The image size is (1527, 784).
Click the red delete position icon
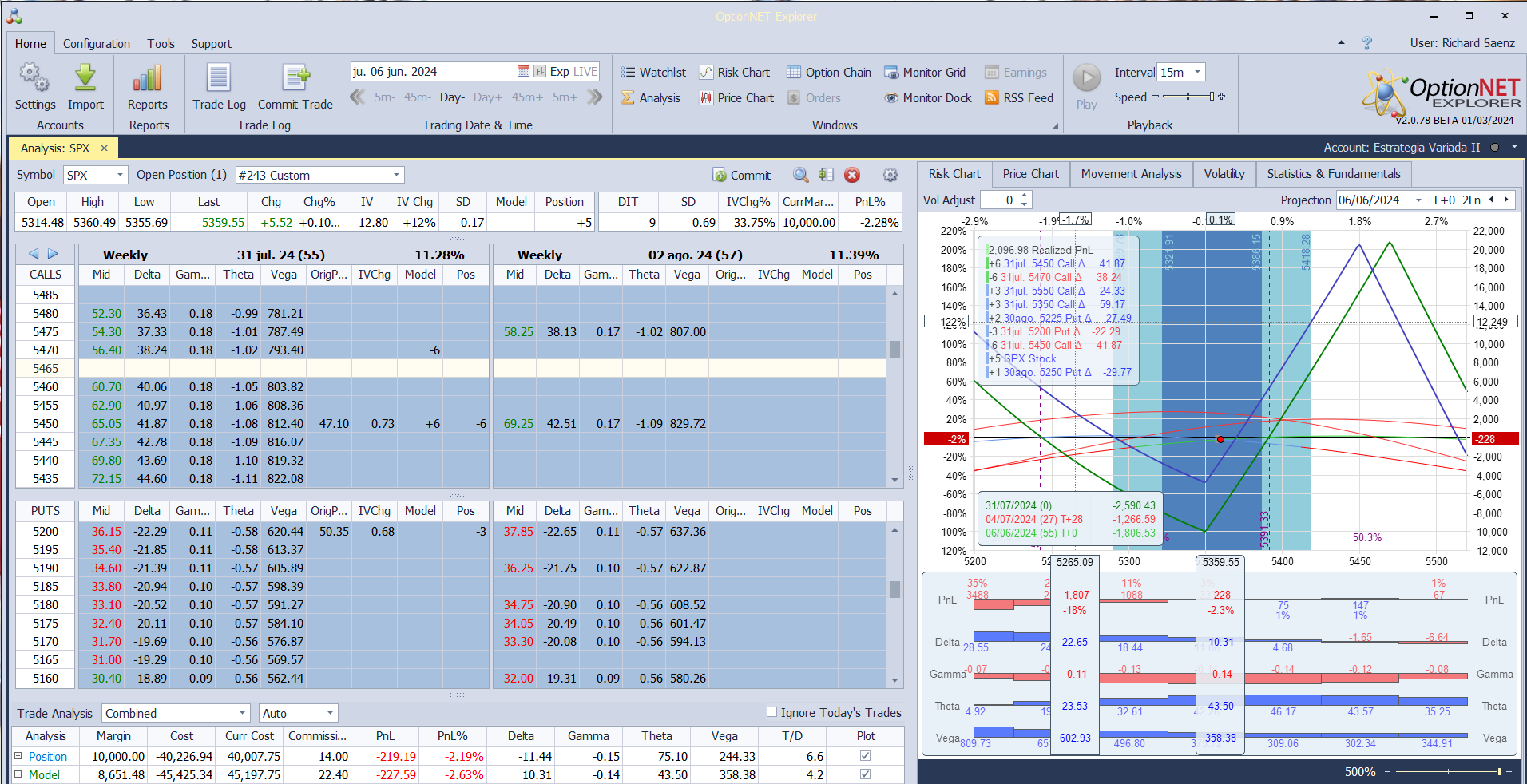coord(852,175)
